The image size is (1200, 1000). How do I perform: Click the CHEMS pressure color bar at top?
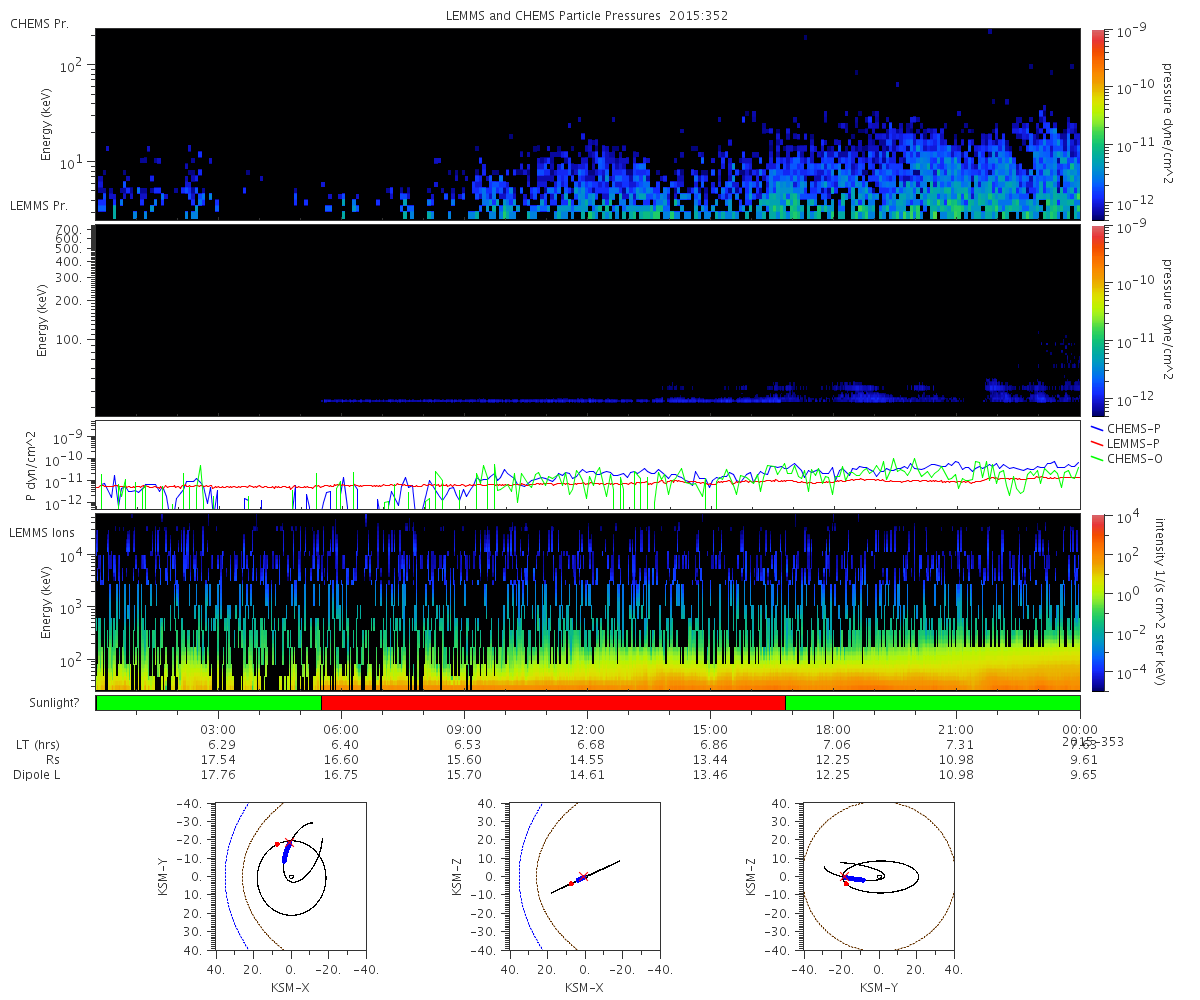[x=1096, y=123]
